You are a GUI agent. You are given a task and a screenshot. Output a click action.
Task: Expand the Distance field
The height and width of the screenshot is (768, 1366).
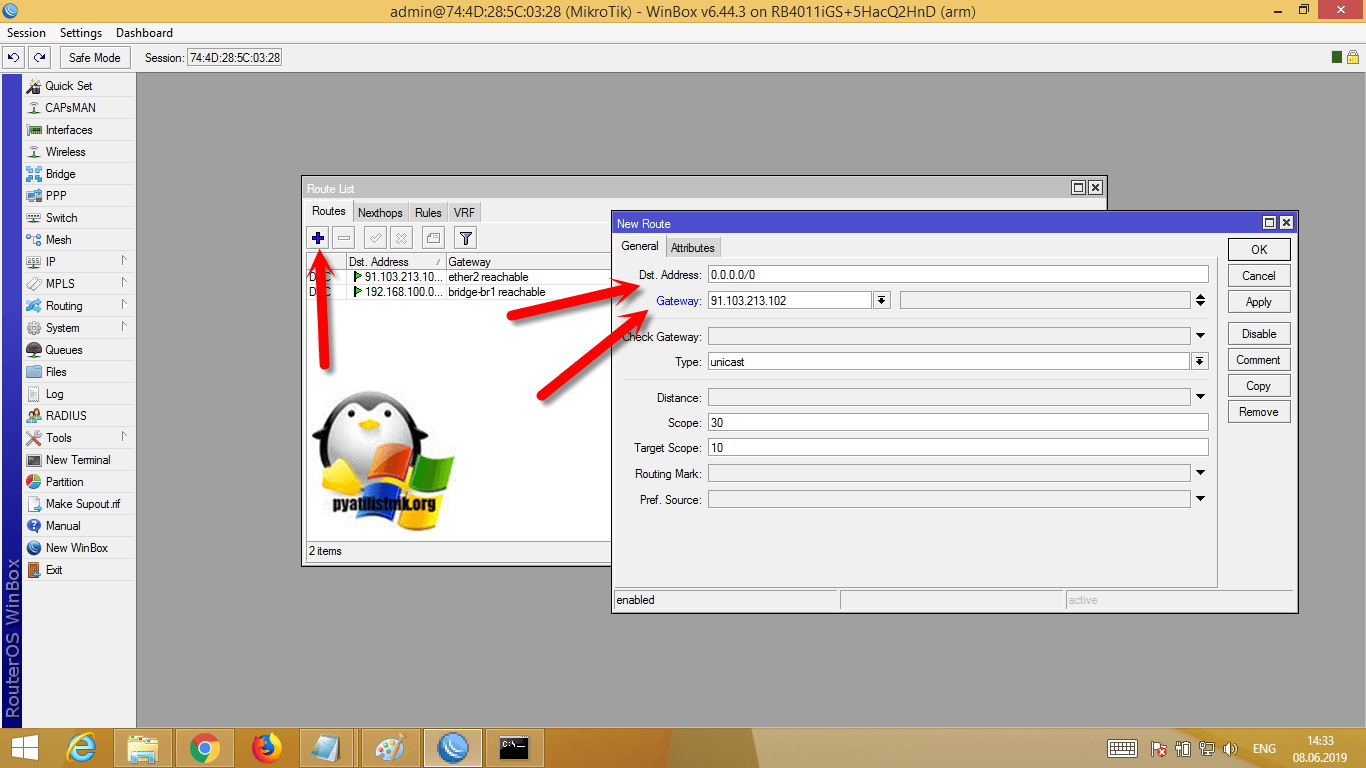(x=1200, y=397)
